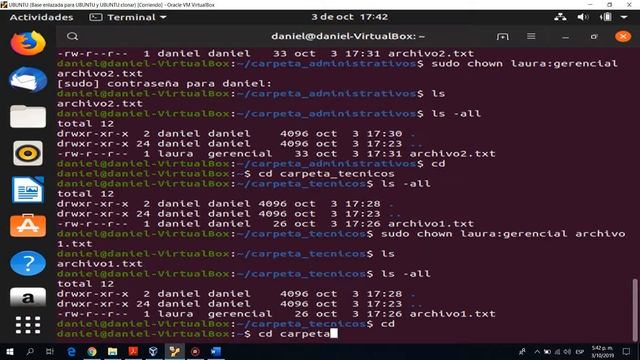Click the Windows taskbar search icon
The height and width of the screenshot is (360, 640).
click(30, 351)
